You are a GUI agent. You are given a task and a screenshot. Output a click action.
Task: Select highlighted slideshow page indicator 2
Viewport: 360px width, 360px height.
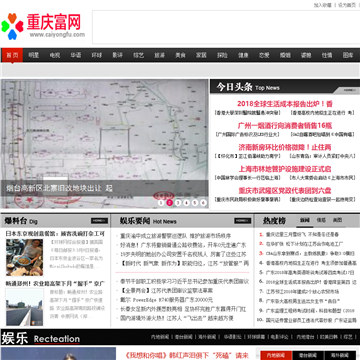pos(169,203)
